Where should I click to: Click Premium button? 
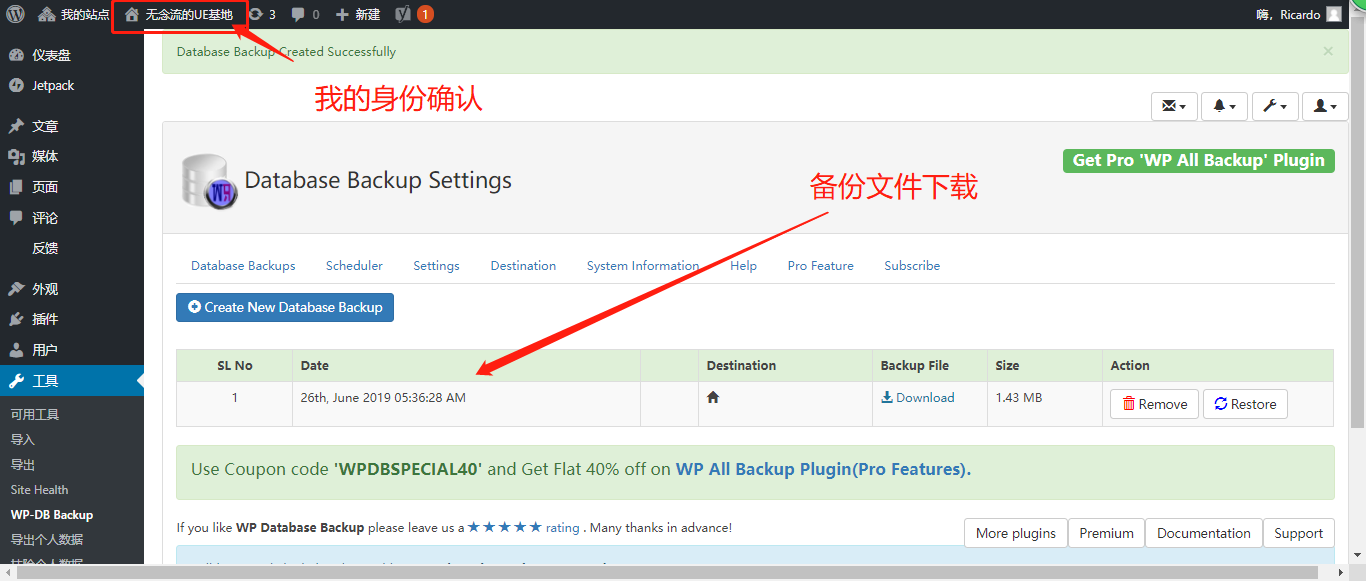click(1106, 533)
